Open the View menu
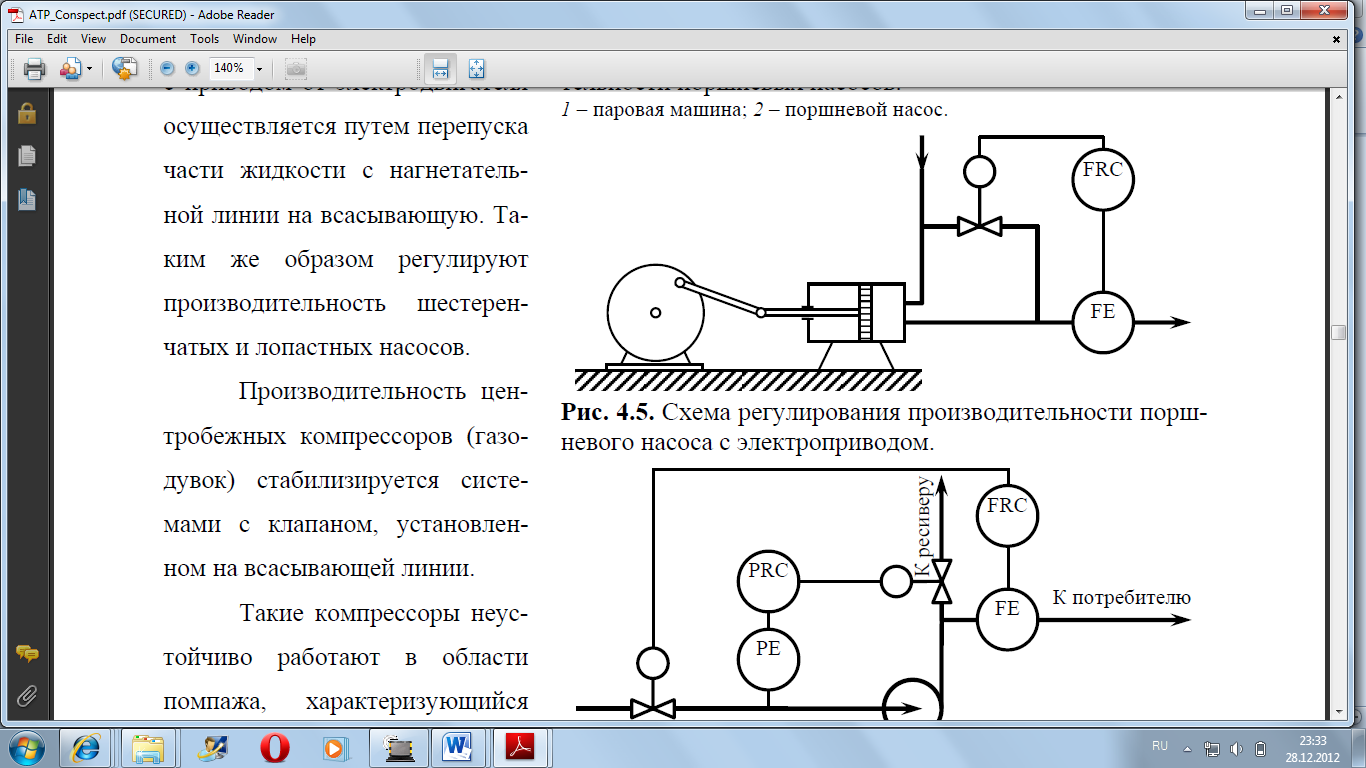This screenshot has height=768, width=1366. 93,39
